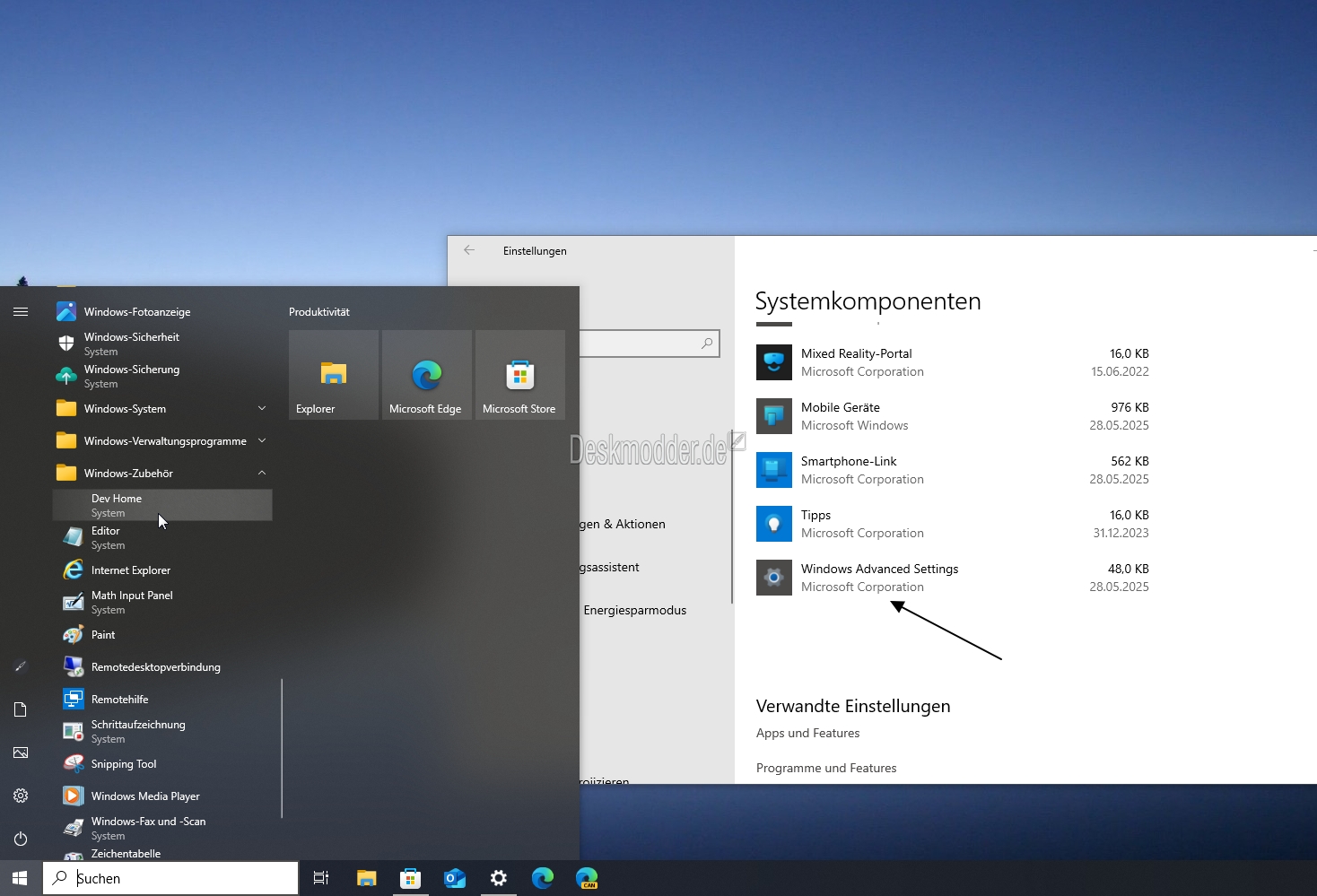1317x896 pixels.
Task: Open Windows-Sicherheit shield entry
Action: (161, 344)
